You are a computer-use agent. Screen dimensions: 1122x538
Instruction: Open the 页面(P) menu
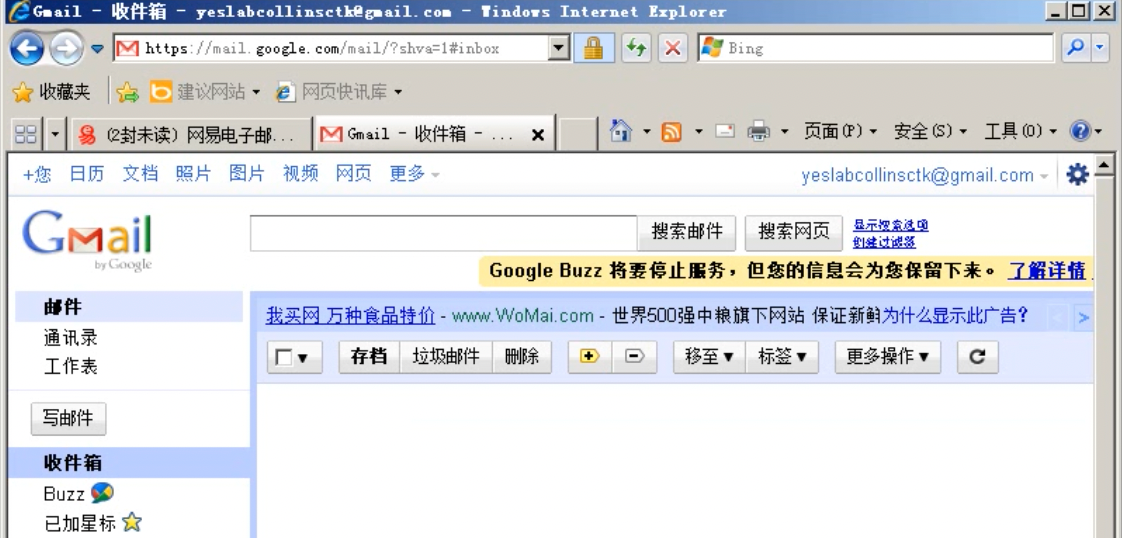click(840, 132)
